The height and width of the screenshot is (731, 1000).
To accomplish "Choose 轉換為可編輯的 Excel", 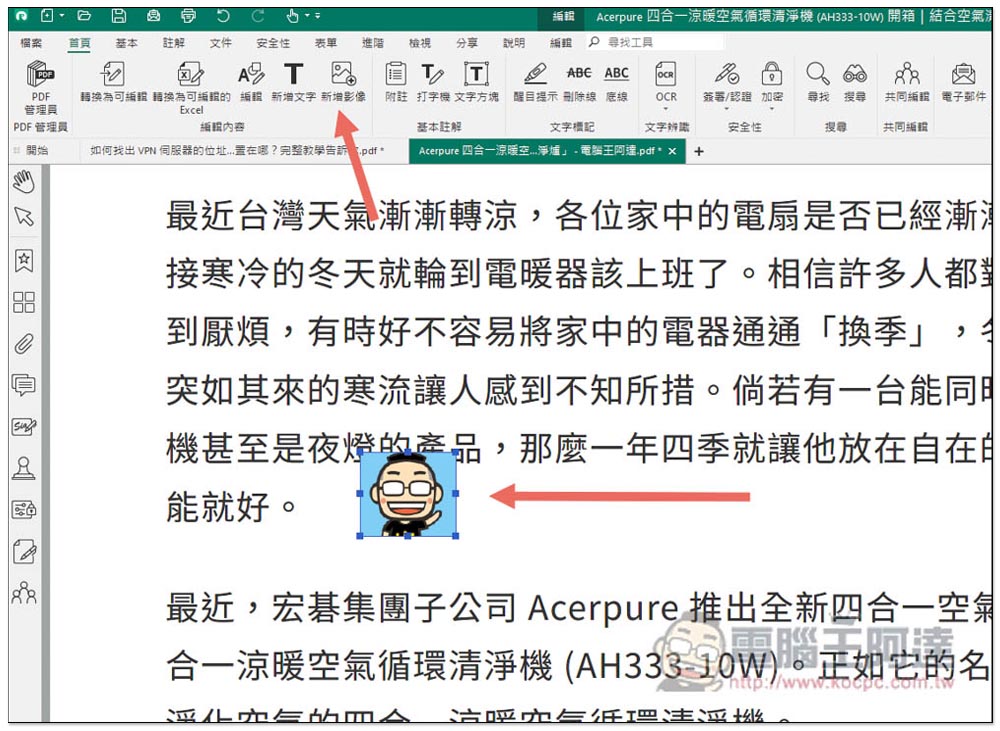I will (x=191, y=87).
